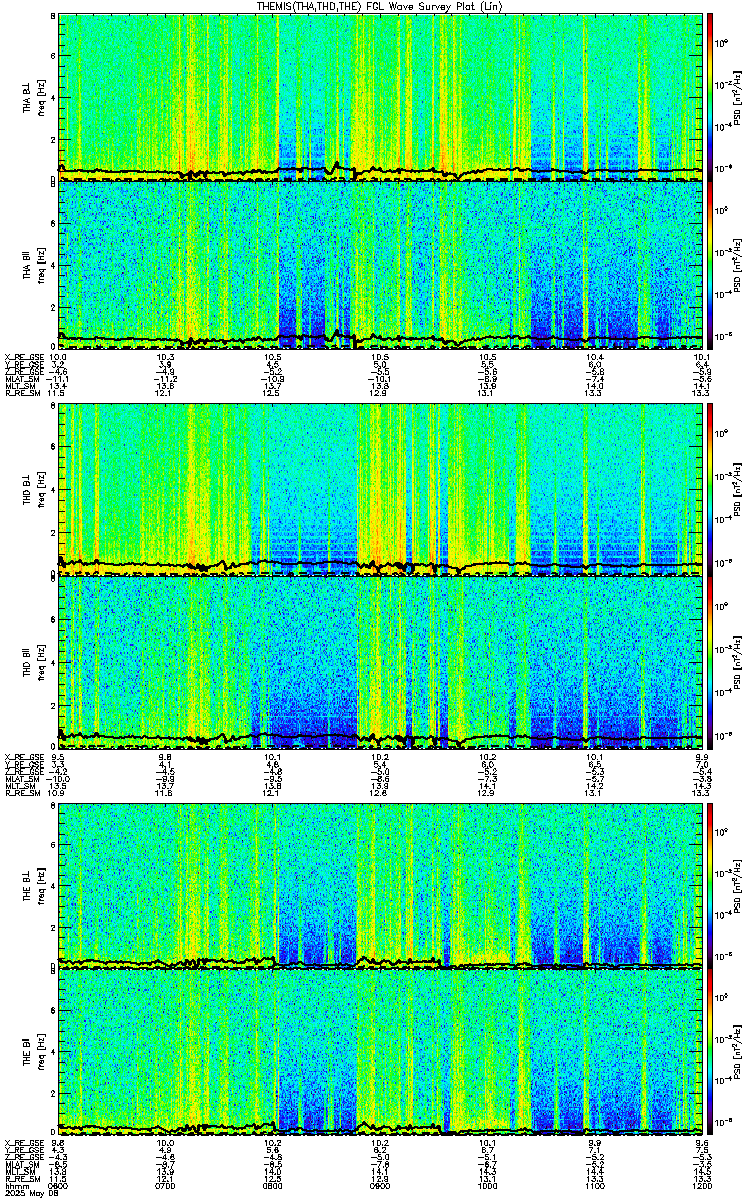Click the '2025 May 08' date label

click(30, 1194)
